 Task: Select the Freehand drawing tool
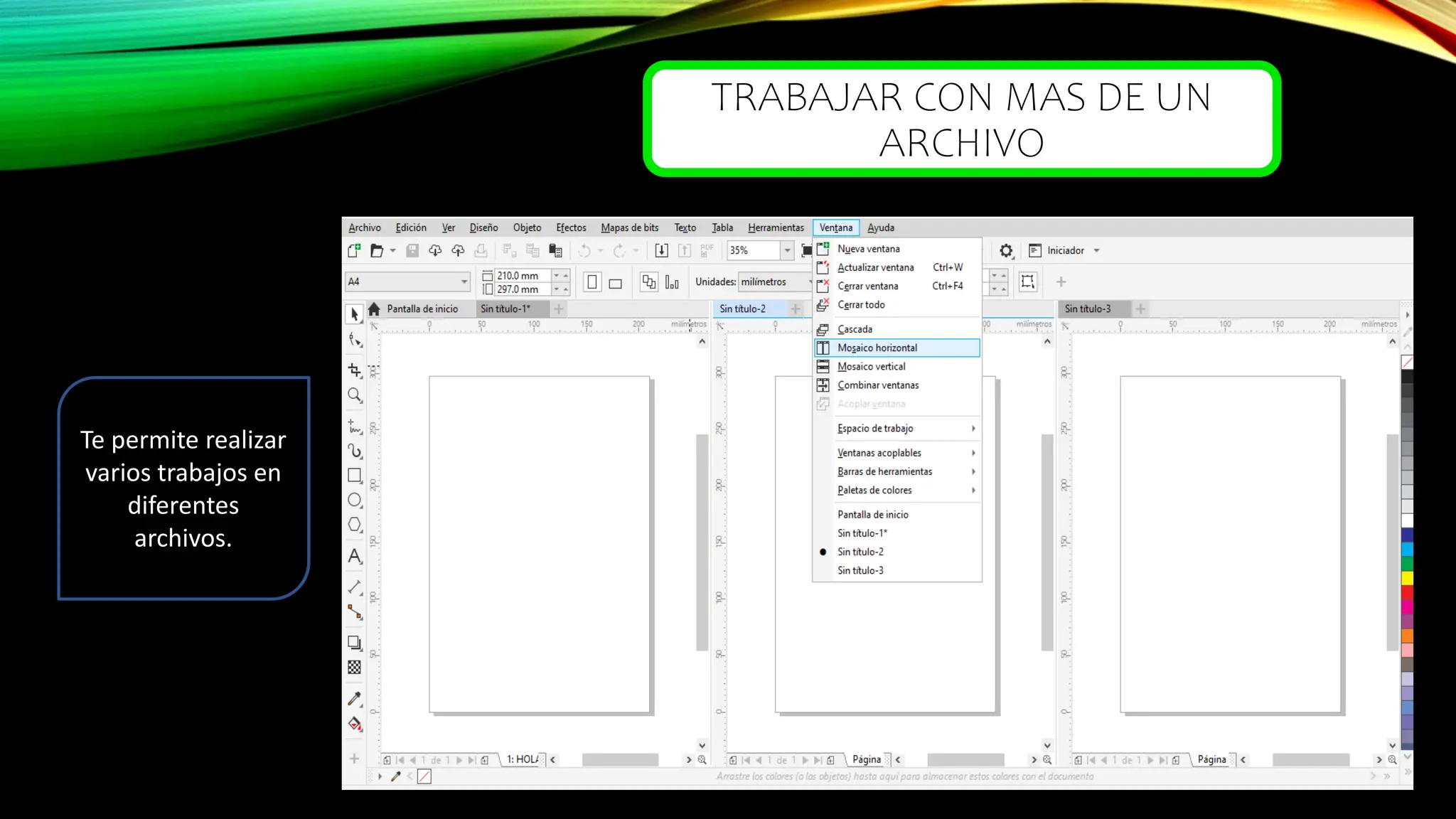[x=355, y=427]
